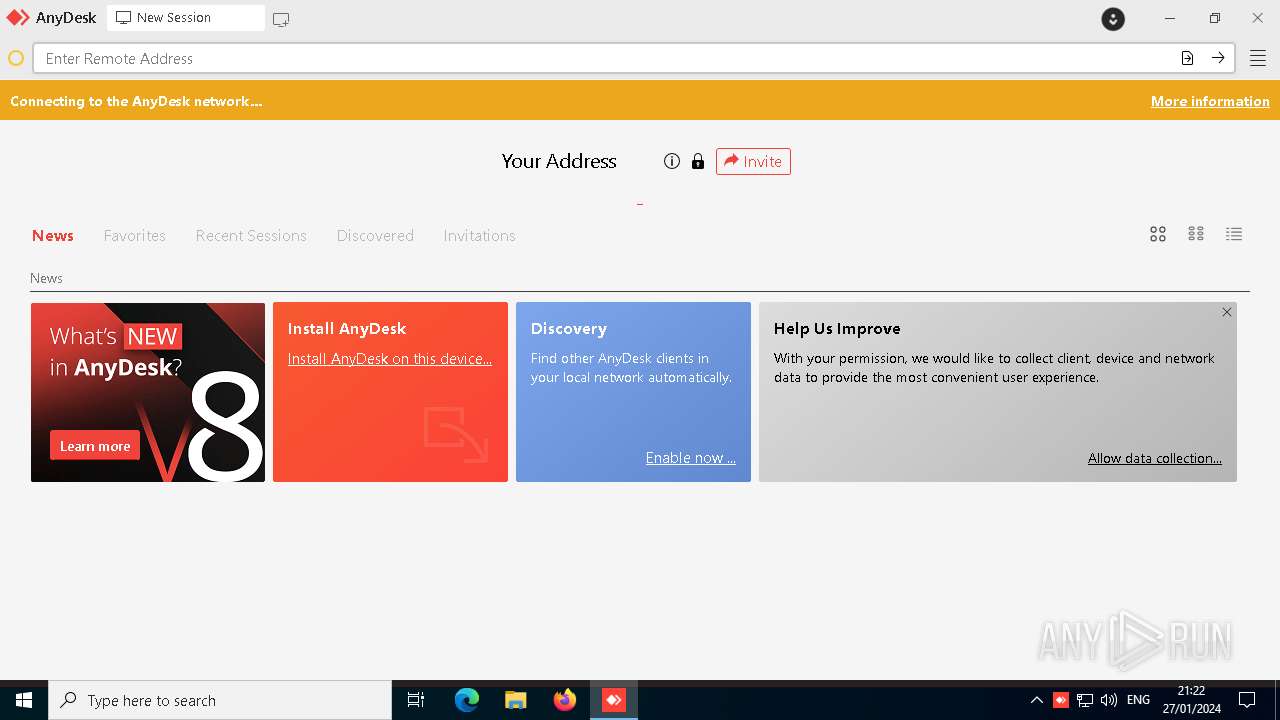Open the Invitations tab
Viewport: 1280px width, 720px height.
479,236
